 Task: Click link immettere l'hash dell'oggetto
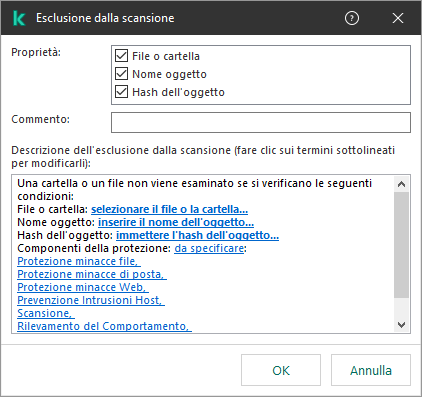pos(197,235)
